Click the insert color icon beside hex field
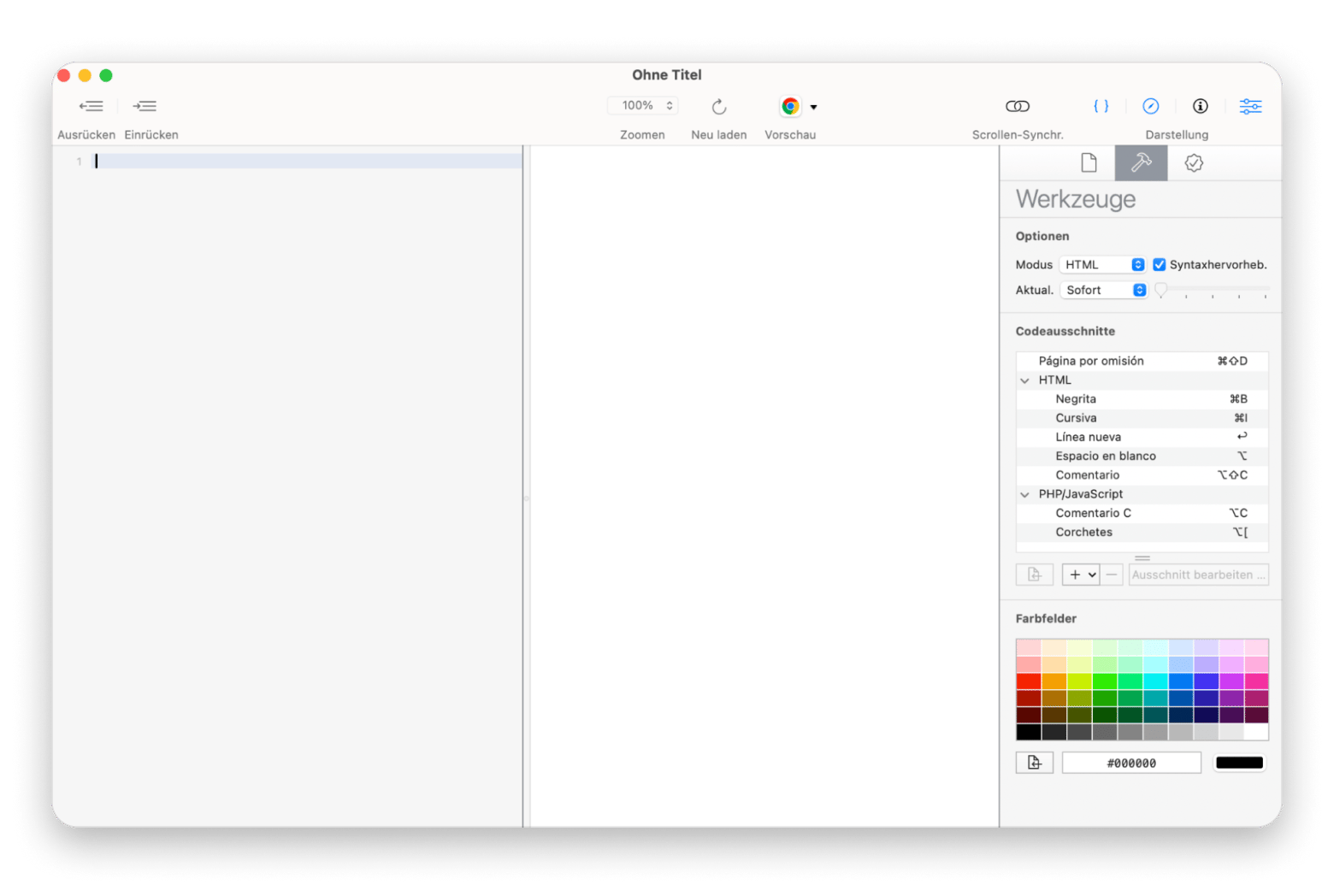Screen dimensions: 1334x896 (1034, 763)
